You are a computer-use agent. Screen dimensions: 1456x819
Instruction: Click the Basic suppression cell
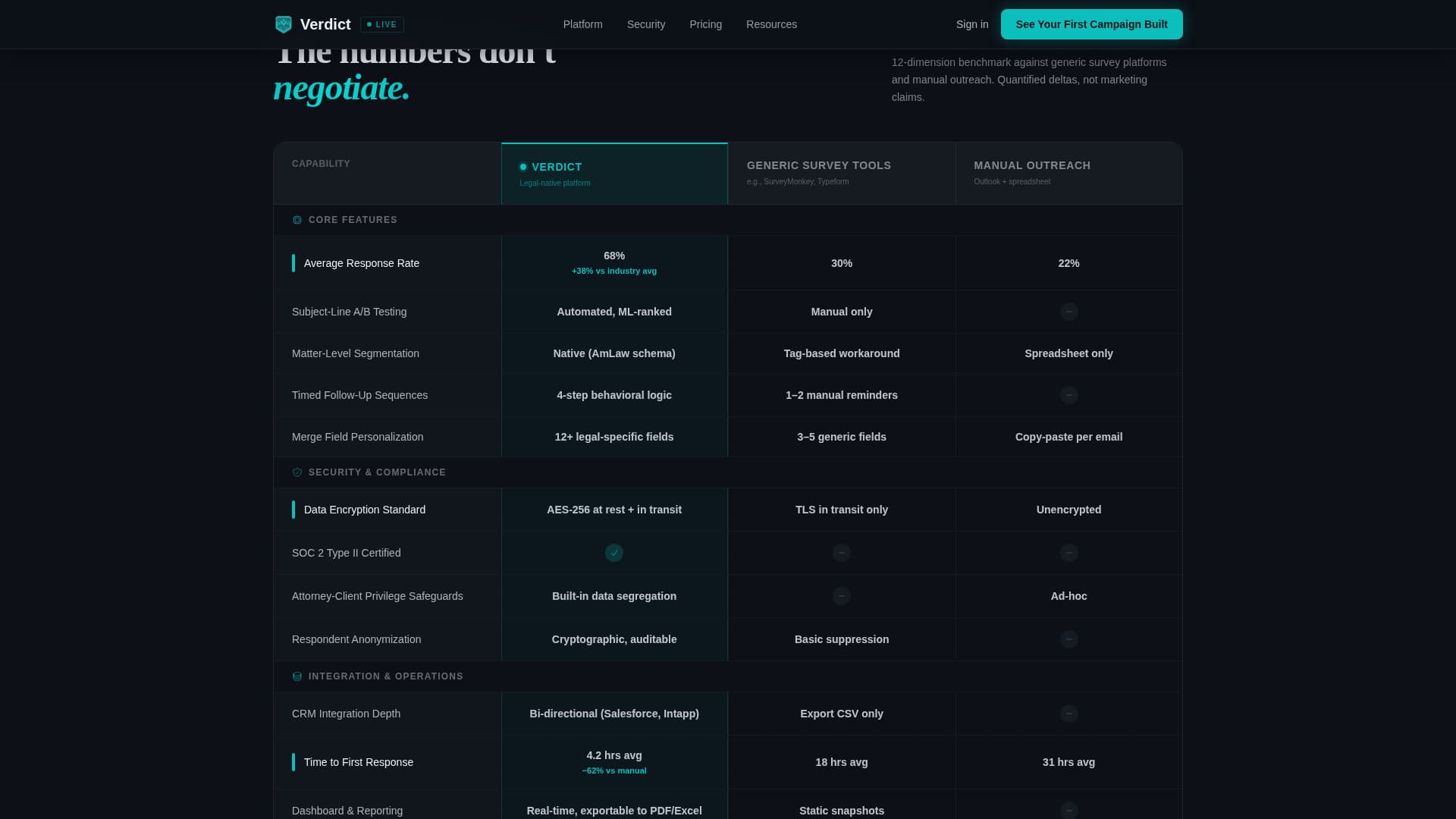click(842, 639)
